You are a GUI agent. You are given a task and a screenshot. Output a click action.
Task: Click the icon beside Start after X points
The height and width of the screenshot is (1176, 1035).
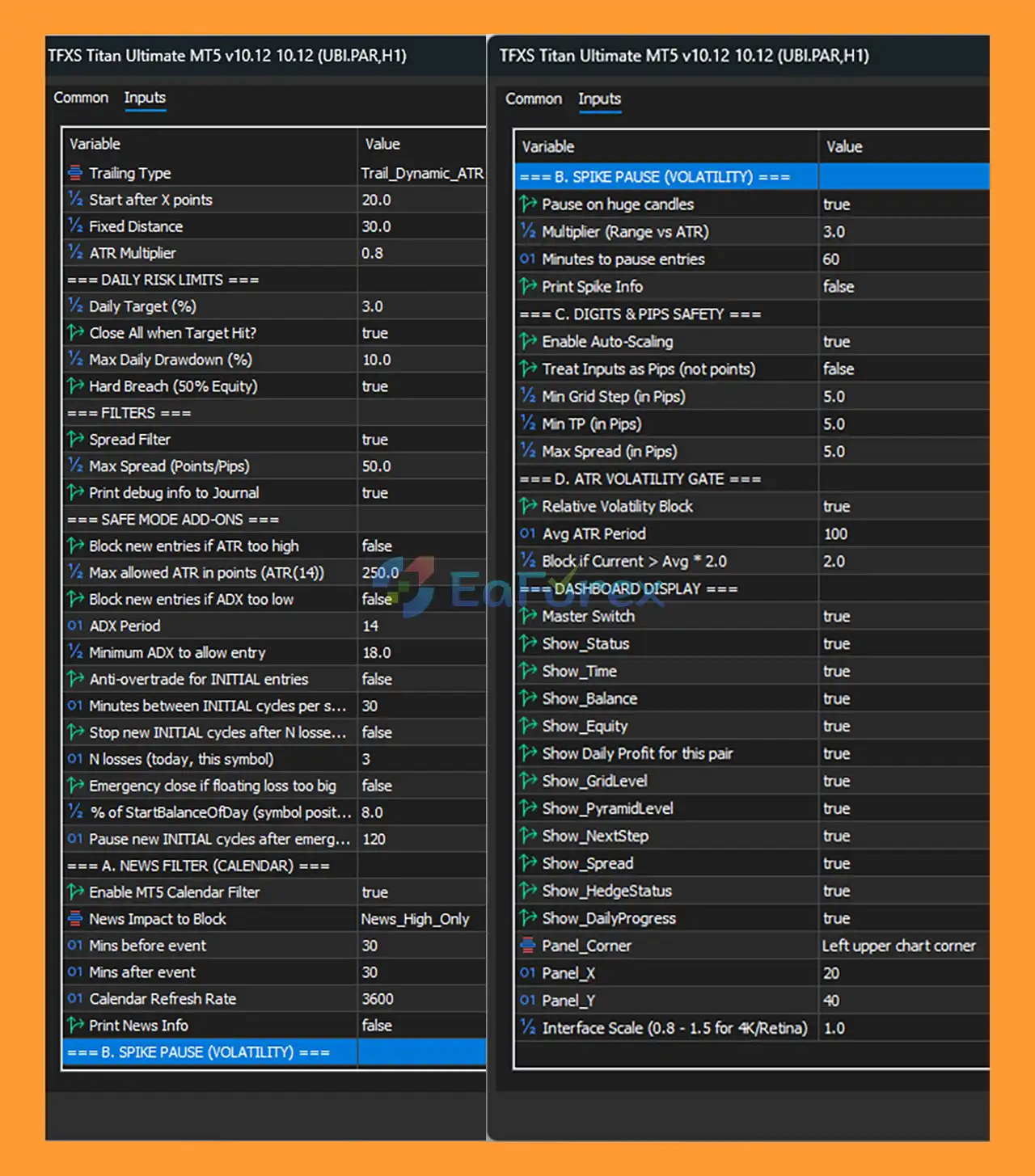(x=75, y=200)
